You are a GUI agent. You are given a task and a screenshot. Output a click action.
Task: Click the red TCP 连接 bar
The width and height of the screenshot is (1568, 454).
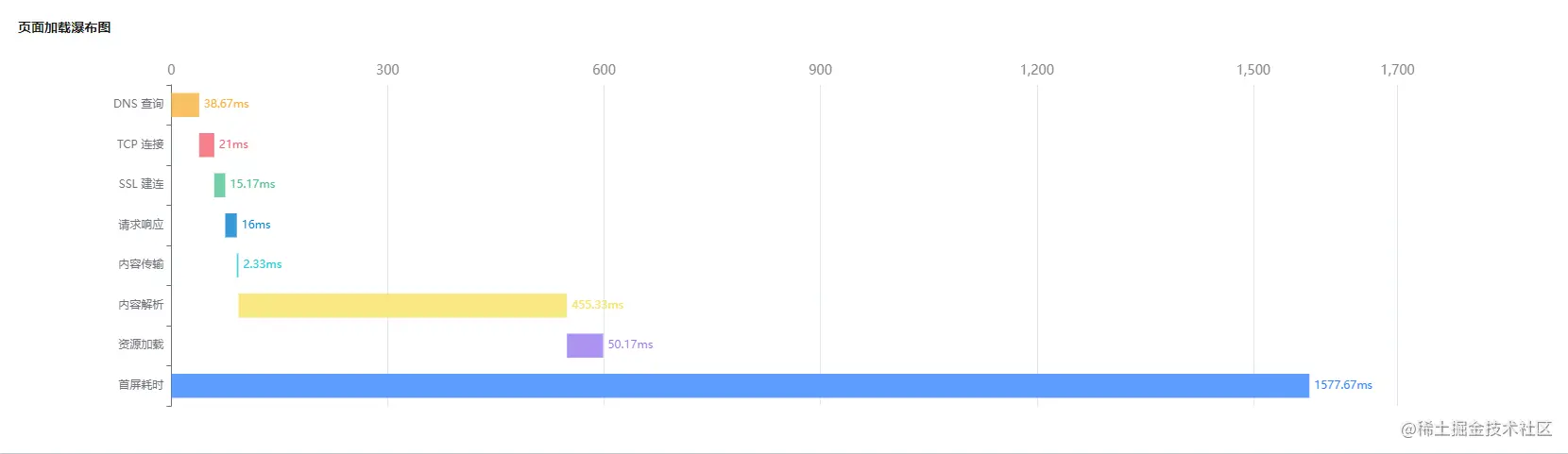click(x=207, y=144)
